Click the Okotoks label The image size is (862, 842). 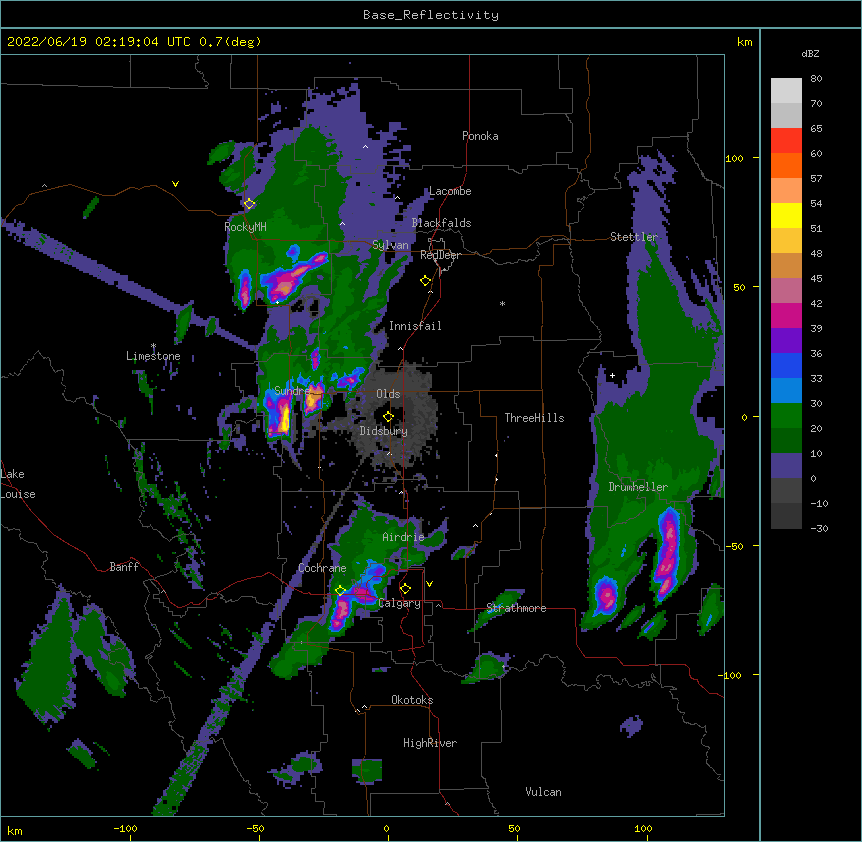click(x=412, y=700)
